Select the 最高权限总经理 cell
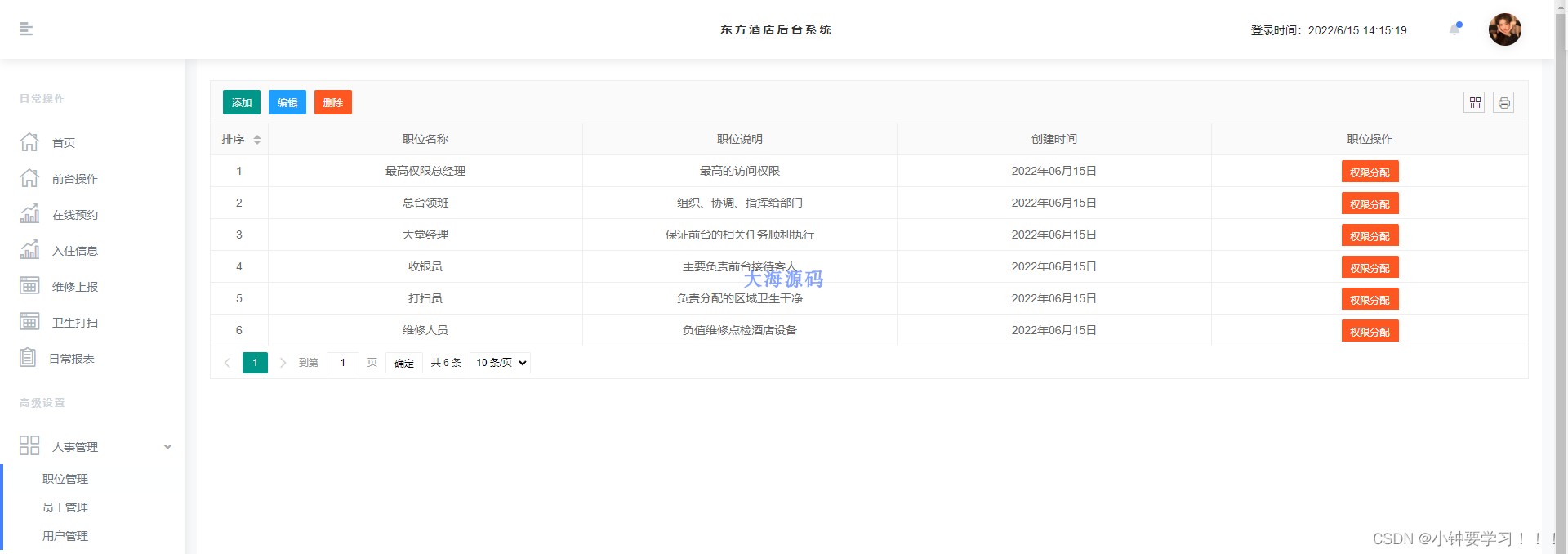The width and height of the screenshot is (1568, 554). click(425, 171)
